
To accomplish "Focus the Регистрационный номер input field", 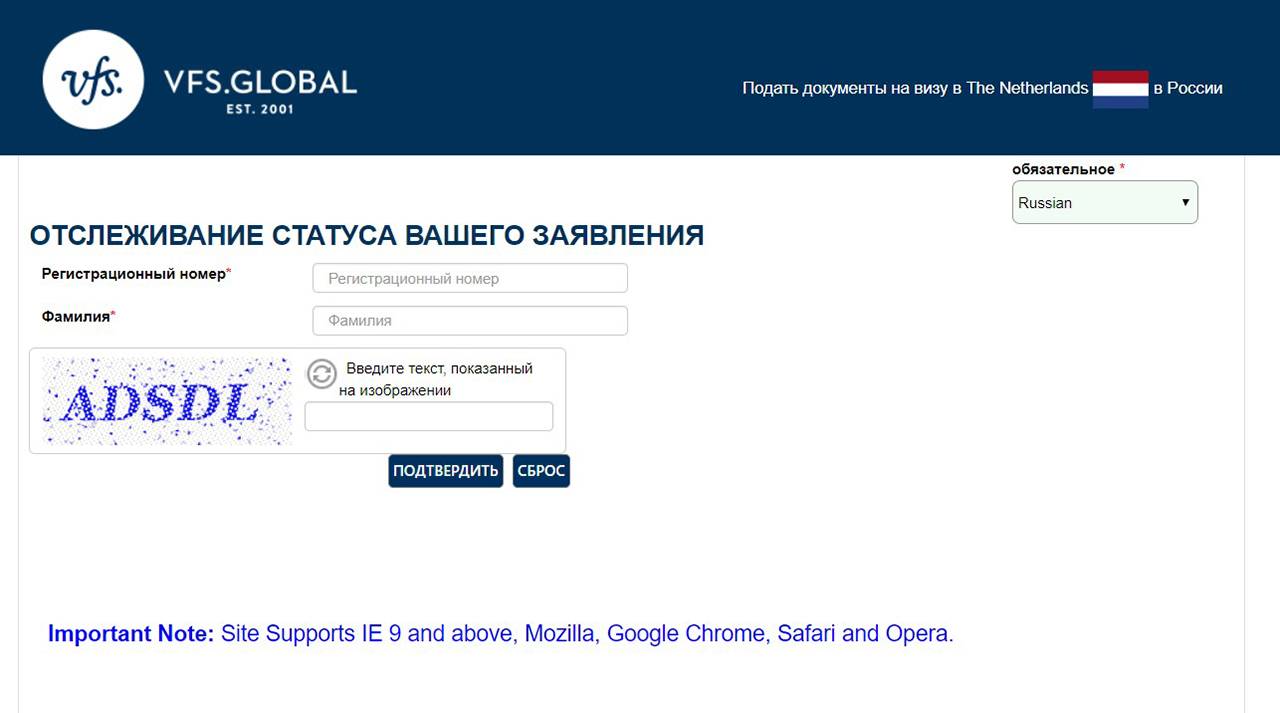I will coord(470,279).
